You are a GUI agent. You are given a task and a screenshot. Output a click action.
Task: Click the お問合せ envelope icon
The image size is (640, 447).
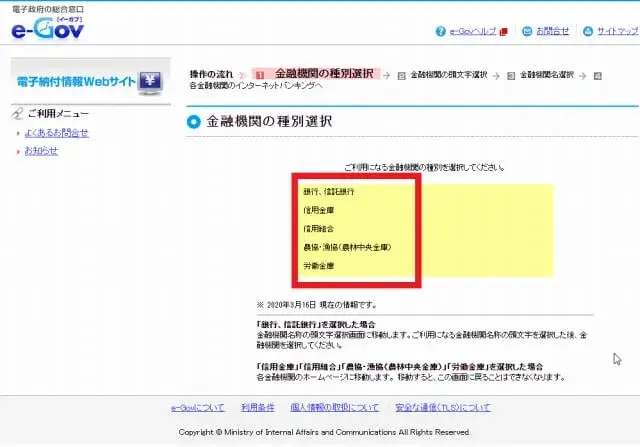coord(527,31)
